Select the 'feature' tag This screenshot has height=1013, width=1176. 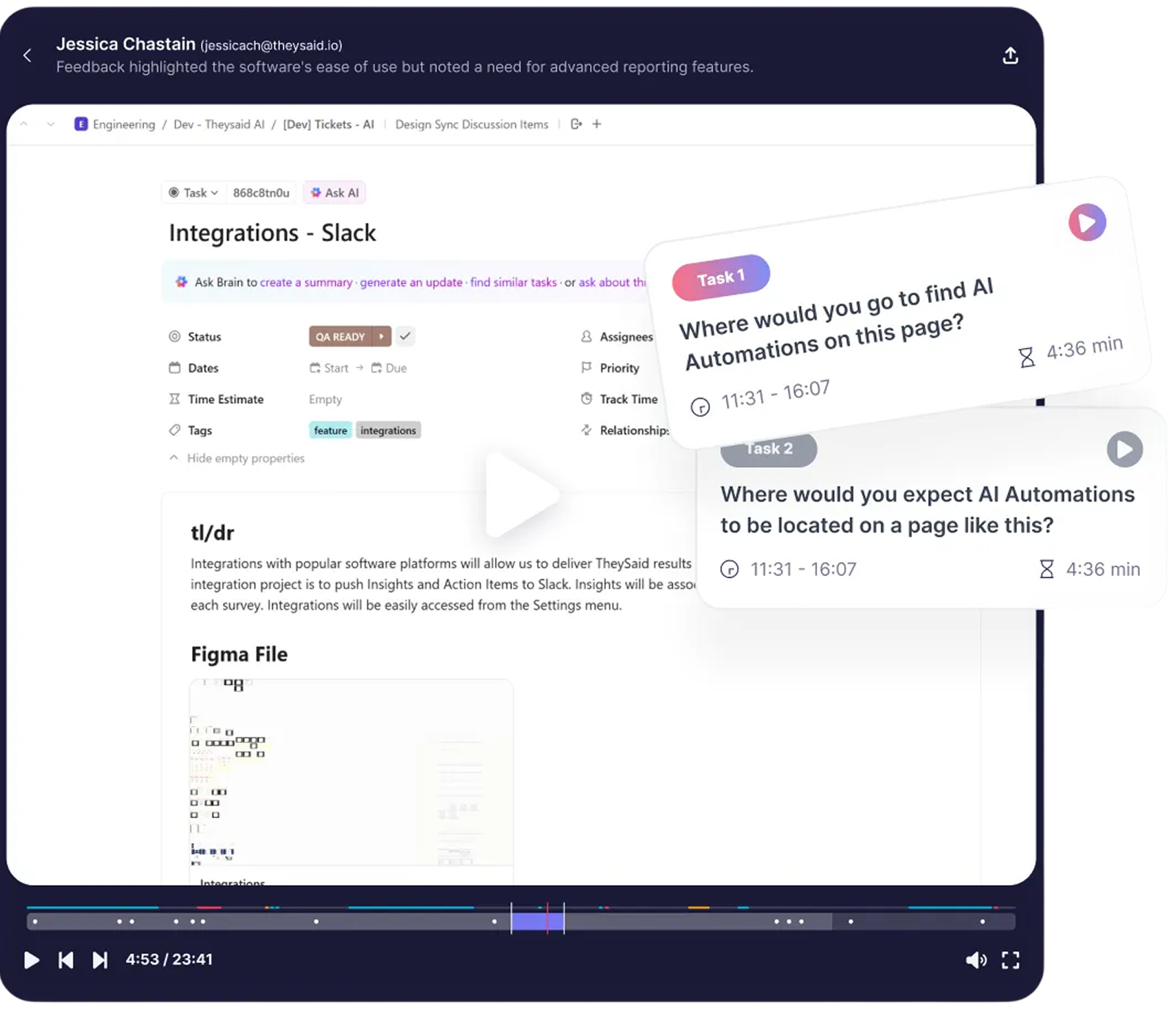pyautogui.click(x=330, y=430)
